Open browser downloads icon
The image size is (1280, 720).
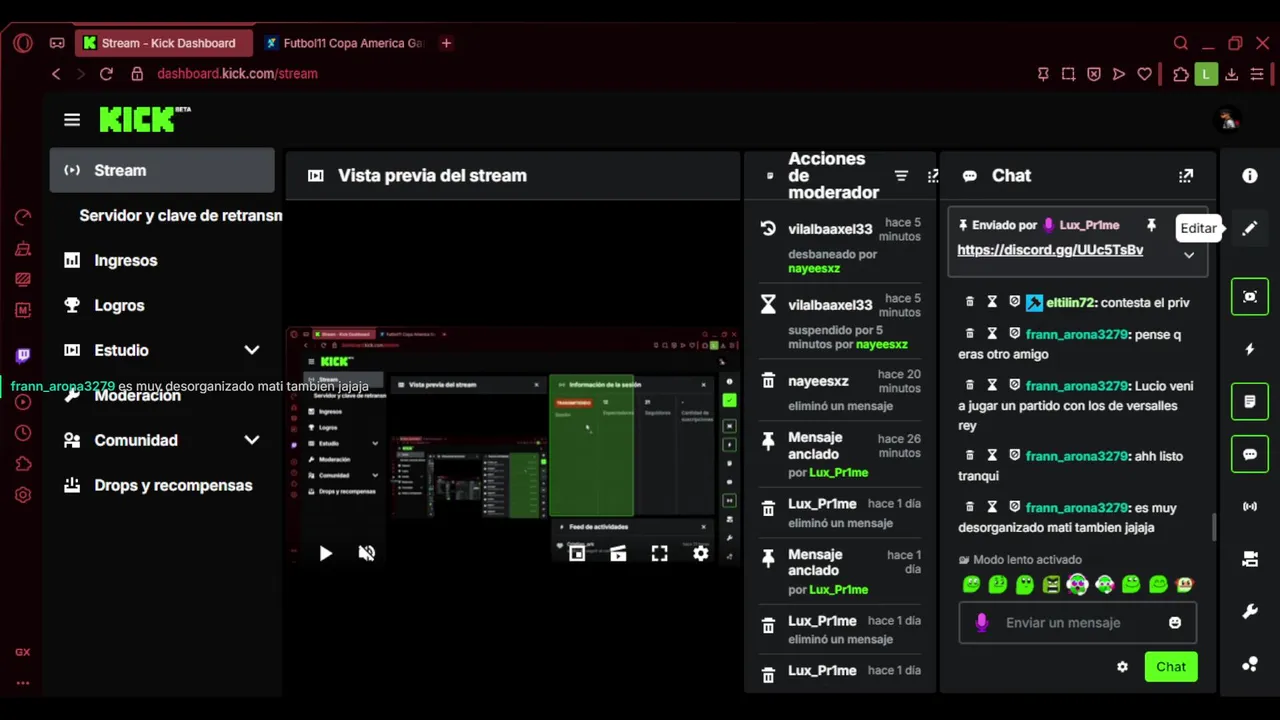coord(1232,74)
